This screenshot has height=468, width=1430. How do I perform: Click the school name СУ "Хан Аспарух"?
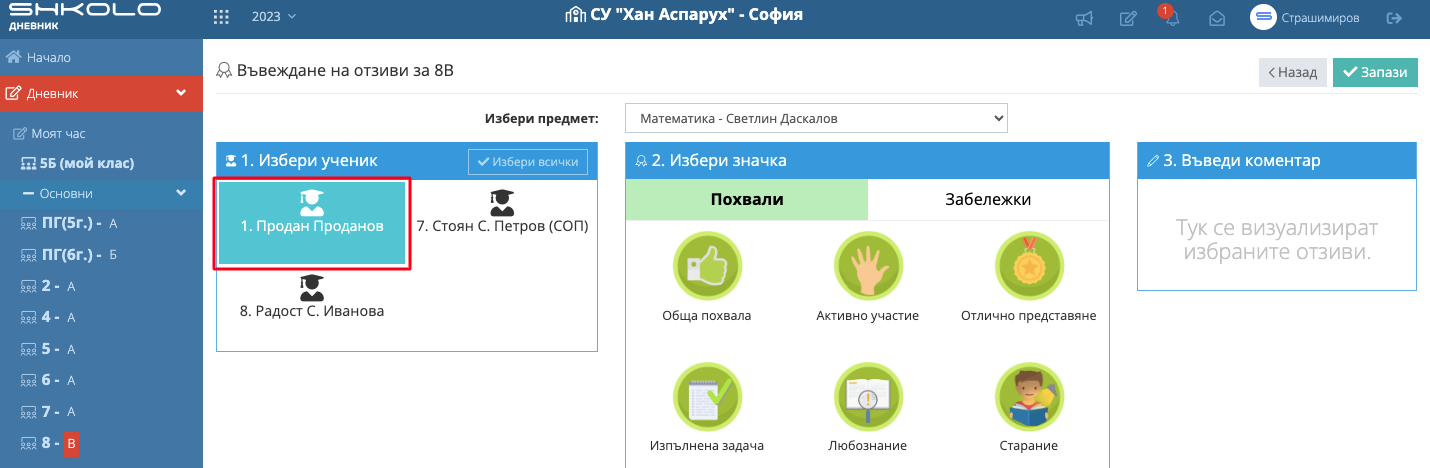(684, 15)
